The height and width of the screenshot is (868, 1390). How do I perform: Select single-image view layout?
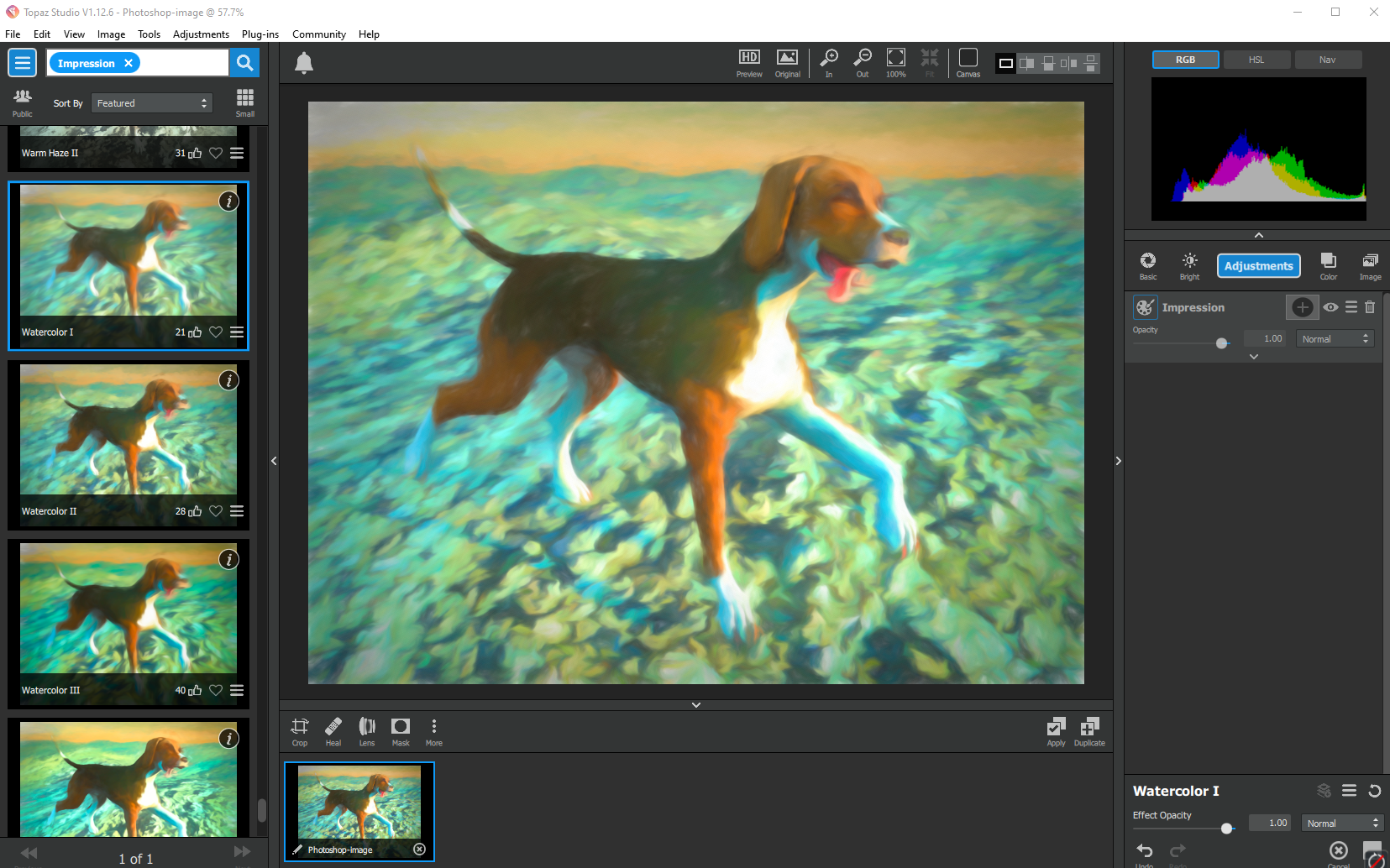tap(1005, 63)
